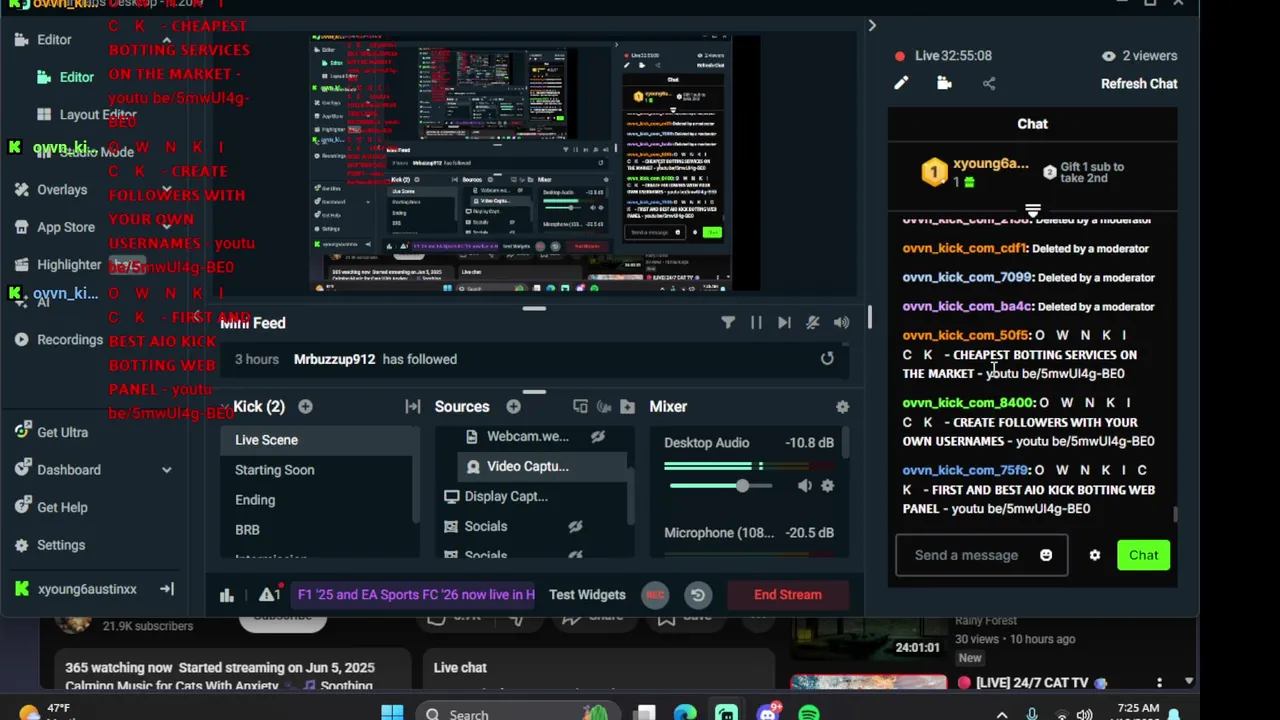Click the green Chat send button
Image resolution: width=1280 pixels, height=720 pixels.
(x=1143, y=555)
